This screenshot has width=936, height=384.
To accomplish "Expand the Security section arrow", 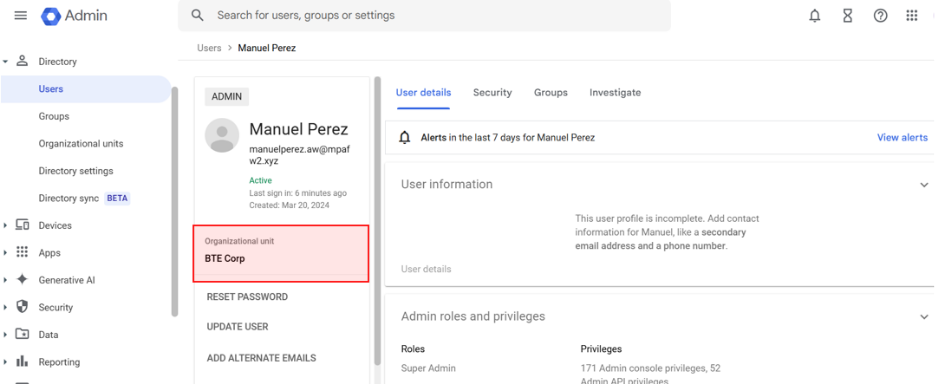I will tap(5, 307).
